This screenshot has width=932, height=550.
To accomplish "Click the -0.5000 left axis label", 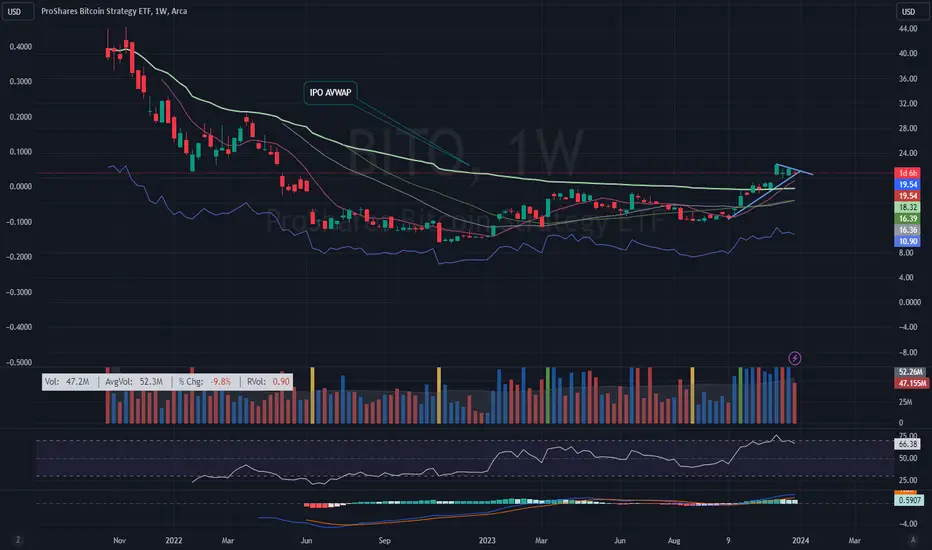I will tap(19, 362).
